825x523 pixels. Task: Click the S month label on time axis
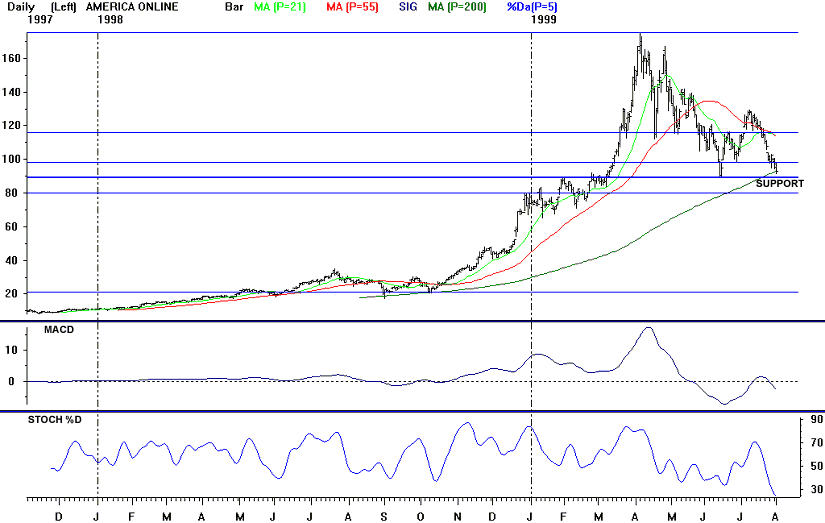(384, 517)
